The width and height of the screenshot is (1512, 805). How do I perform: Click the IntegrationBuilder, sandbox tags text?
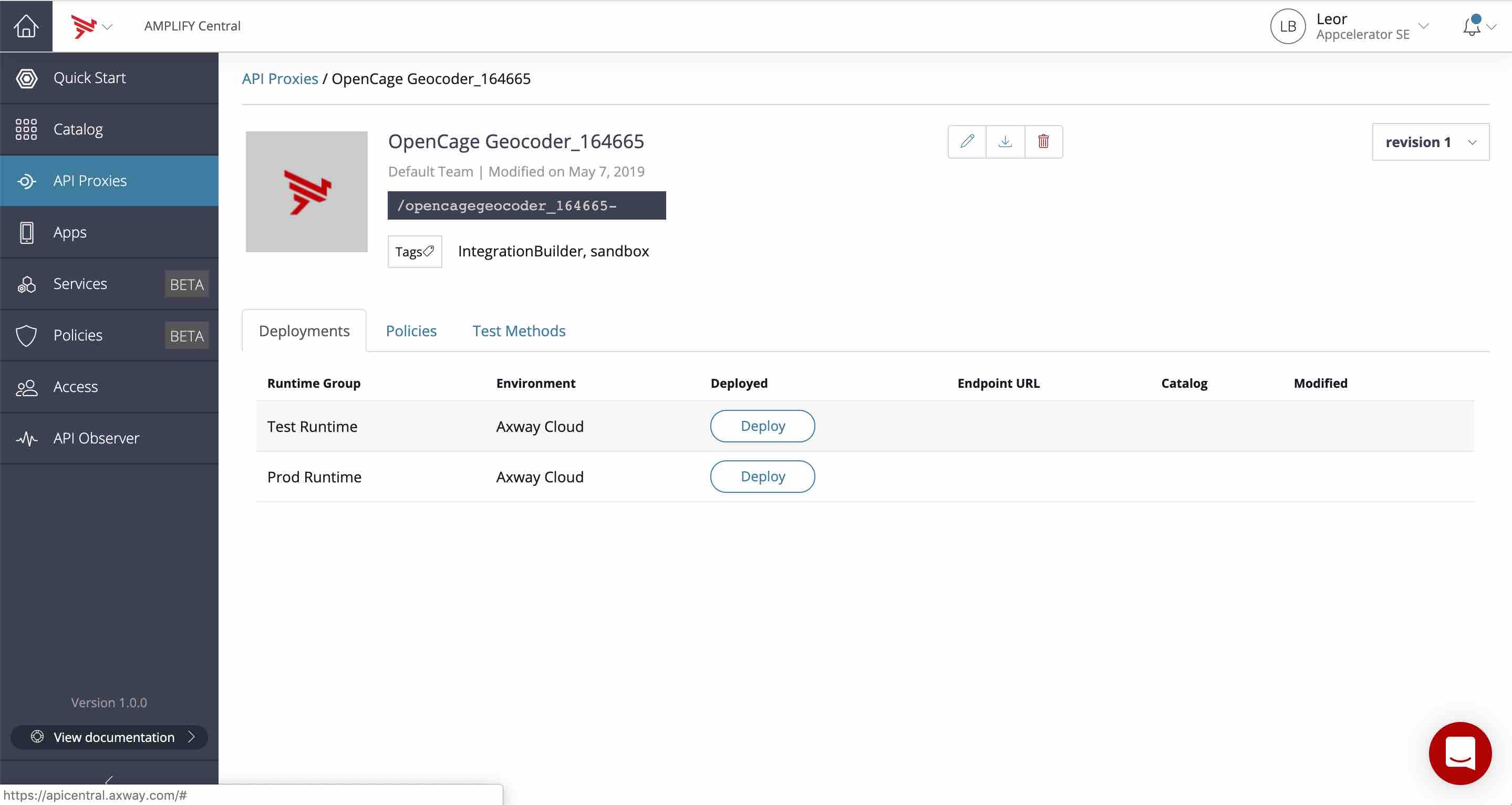[553, 251]
